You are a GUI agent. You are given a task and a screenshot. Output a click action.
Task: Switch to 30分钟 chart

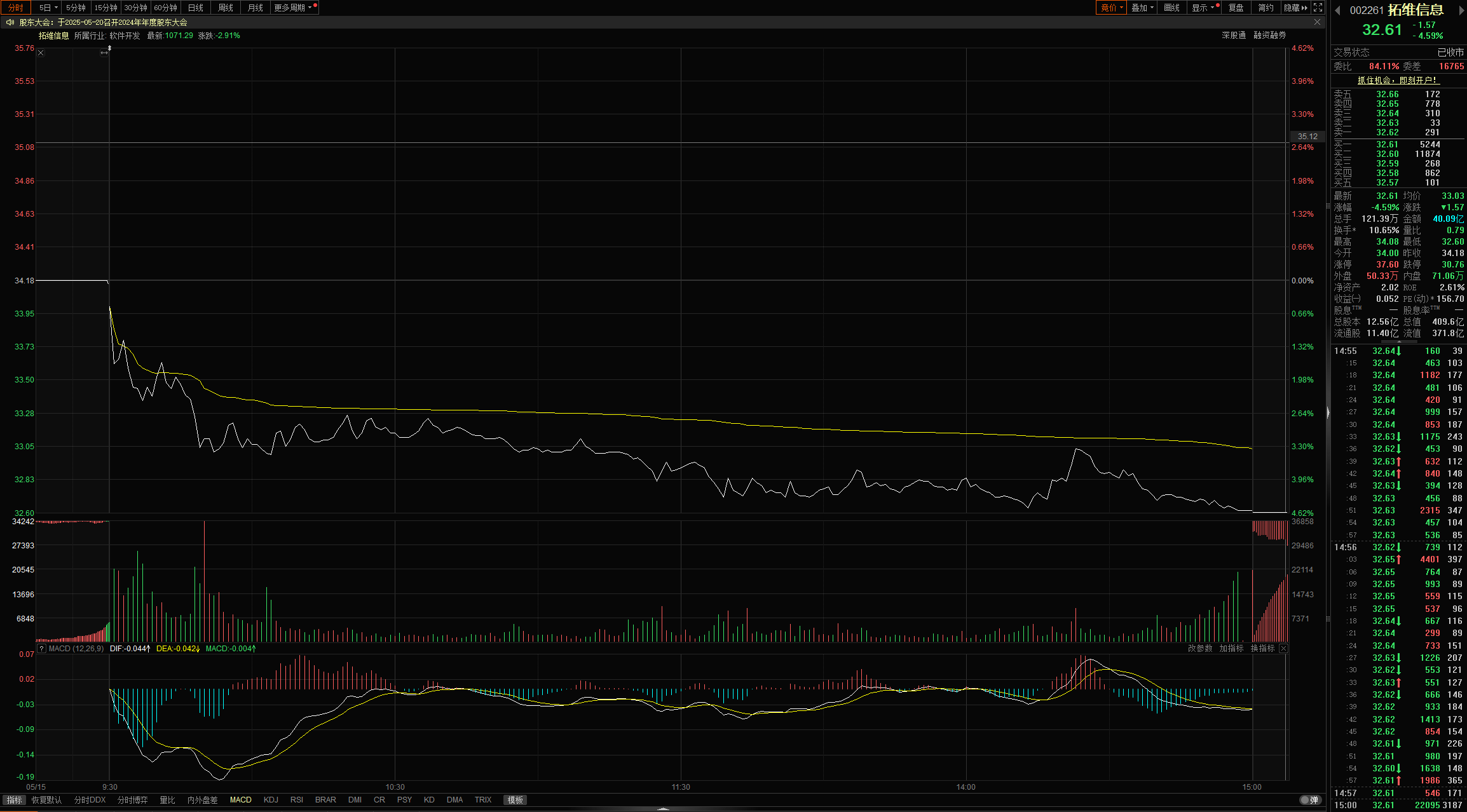pyautogui.click(x=135, y=8)
